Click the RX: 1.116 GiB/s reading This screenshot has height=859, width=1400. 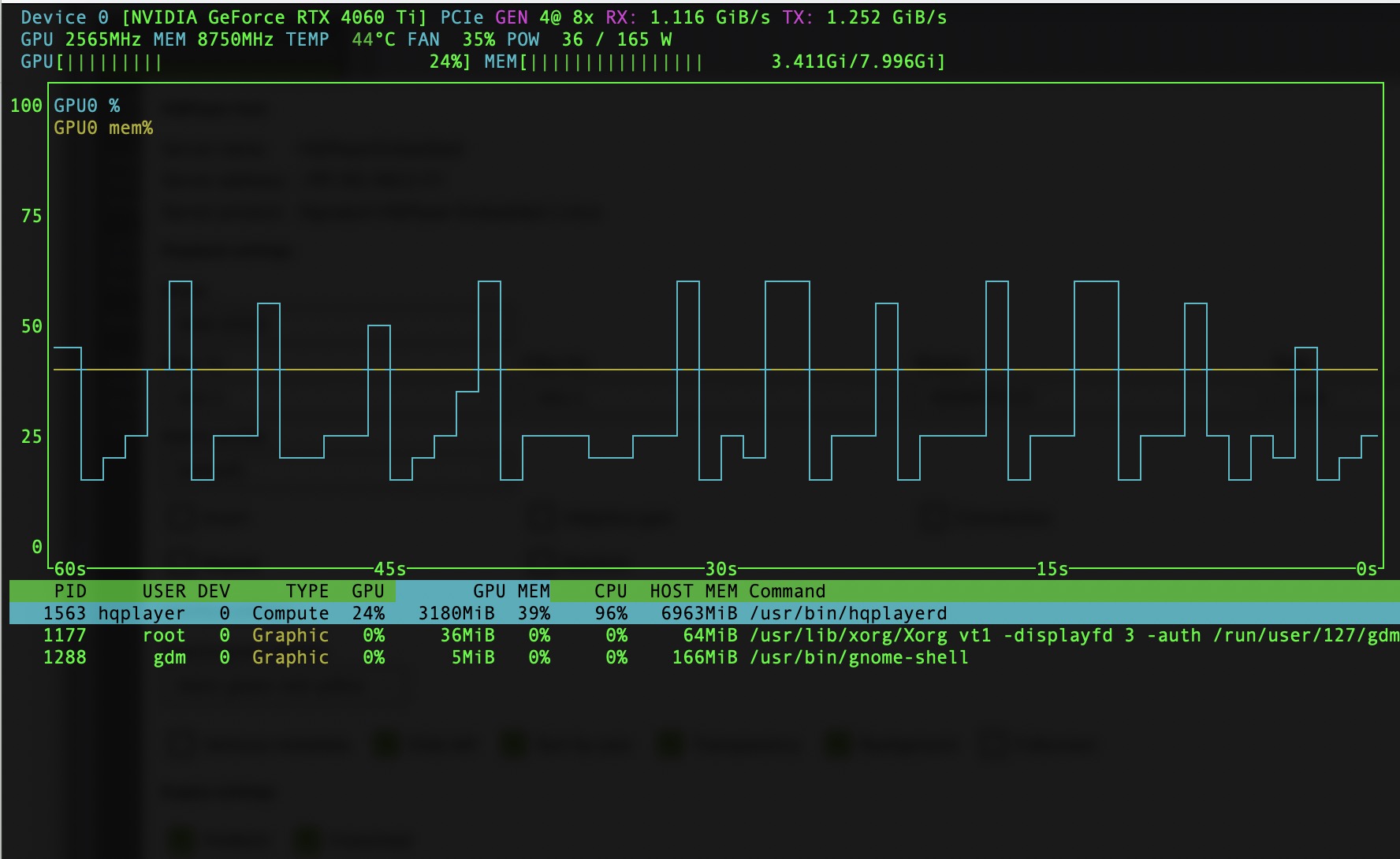pyautogui.click(x=688, y=17)
